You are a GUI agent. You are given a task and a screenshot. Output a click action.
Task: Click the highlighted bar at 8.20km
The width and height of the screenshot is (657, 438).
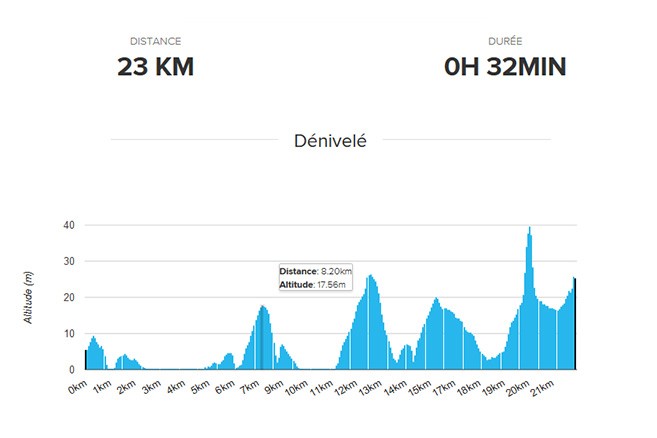click(x=261, y=339)
